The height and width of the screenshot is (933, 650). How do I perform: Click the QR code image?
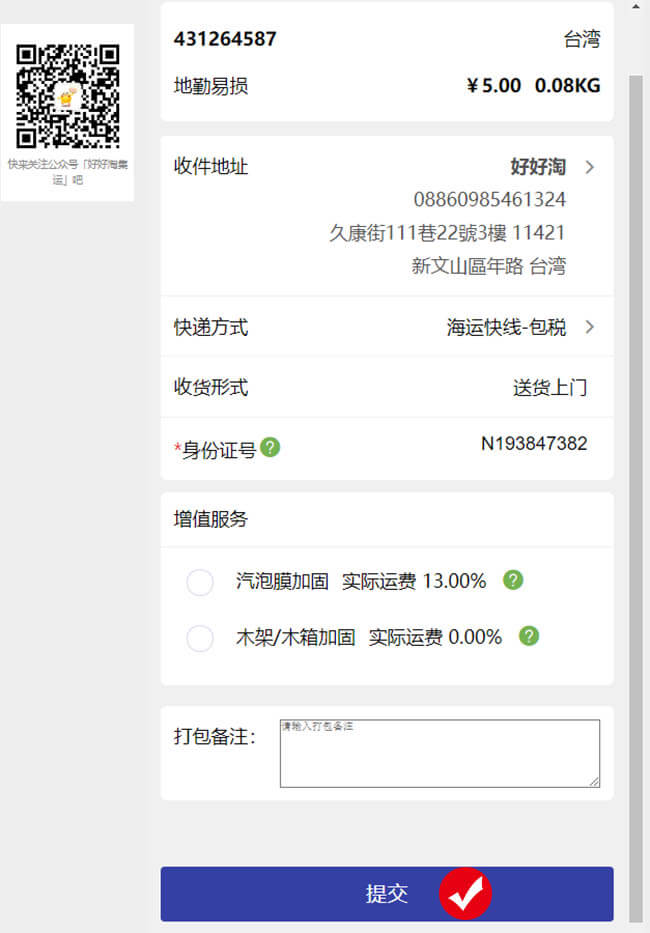coord(67,96)
